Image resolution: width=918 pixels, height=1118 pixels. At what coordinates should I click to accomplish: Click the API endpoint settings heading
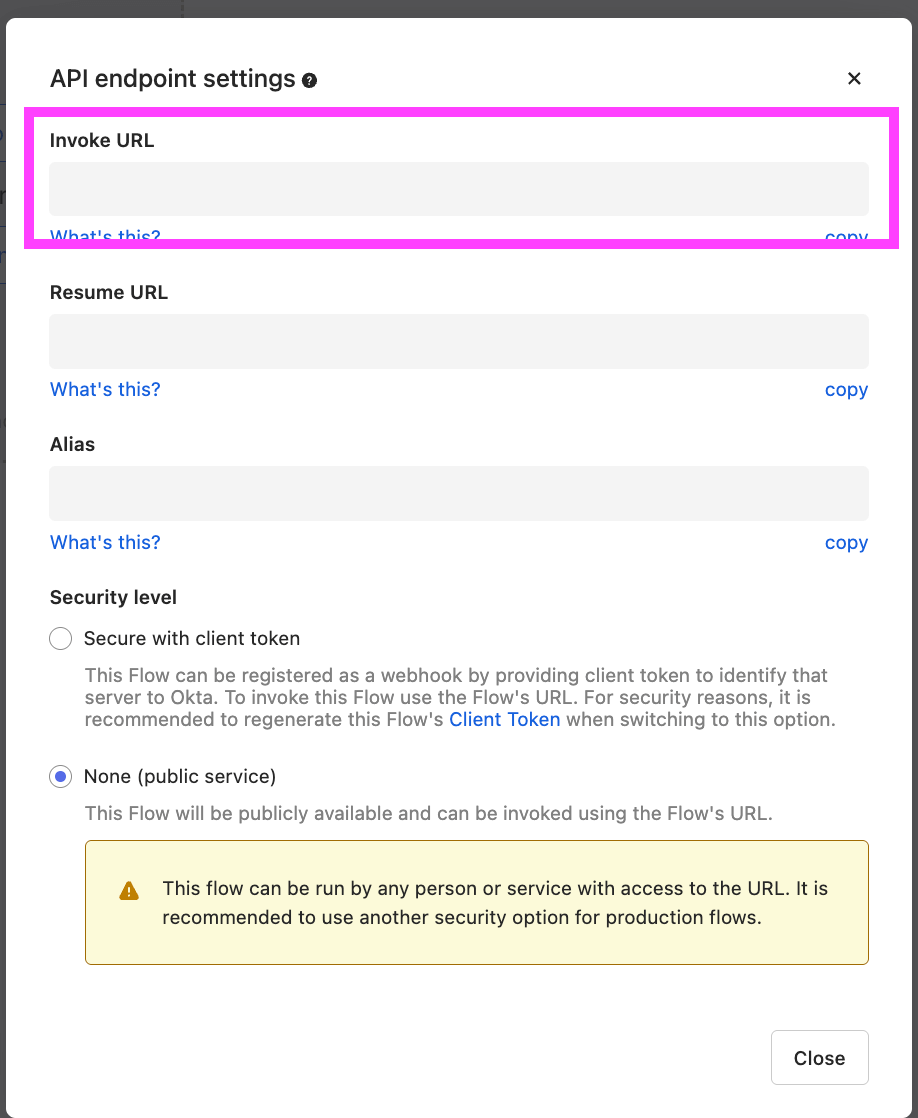pos(173,78)
